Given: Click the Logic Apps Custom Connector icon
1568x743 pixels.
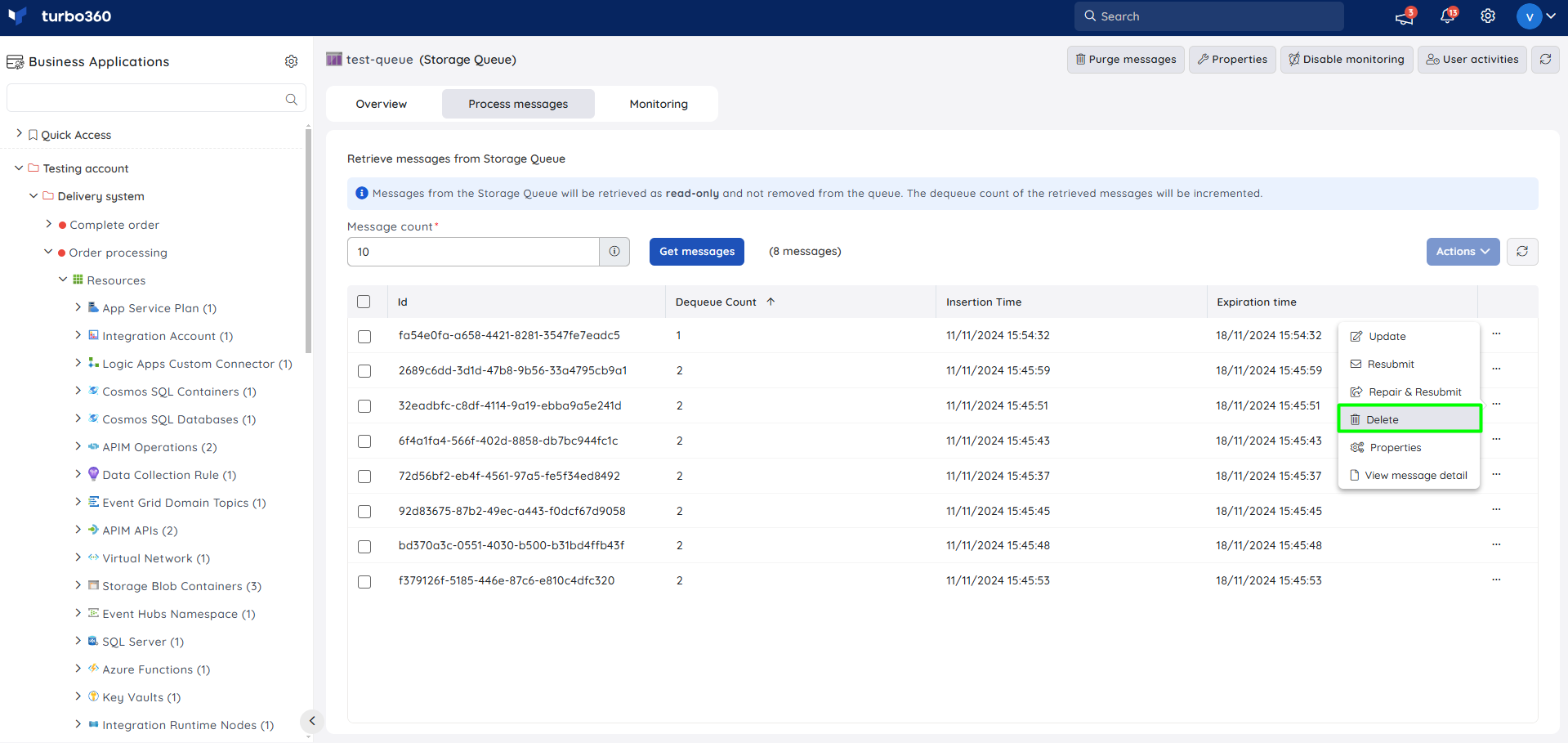Looking at the screenshot, I should [93, 363].
